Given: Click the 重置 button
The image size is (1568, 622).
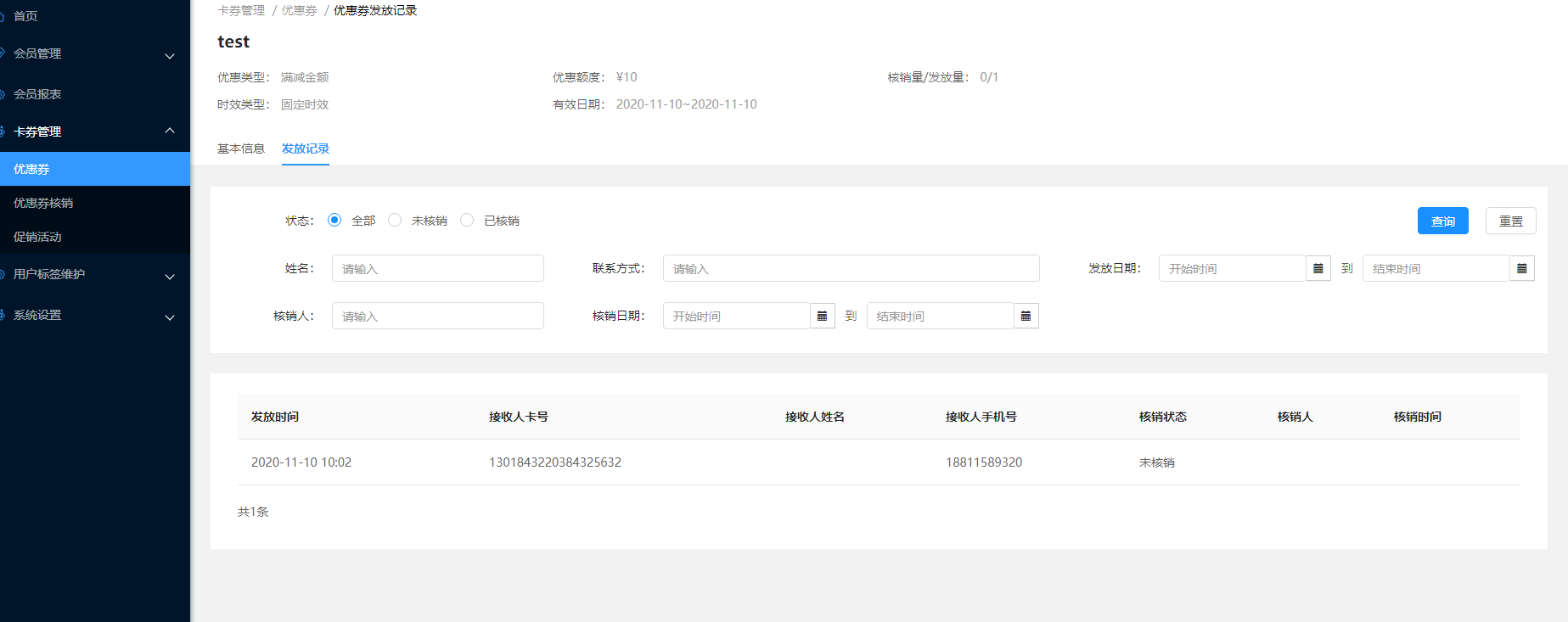Looking at the screenshot, I should click(x=1511, y=221).
